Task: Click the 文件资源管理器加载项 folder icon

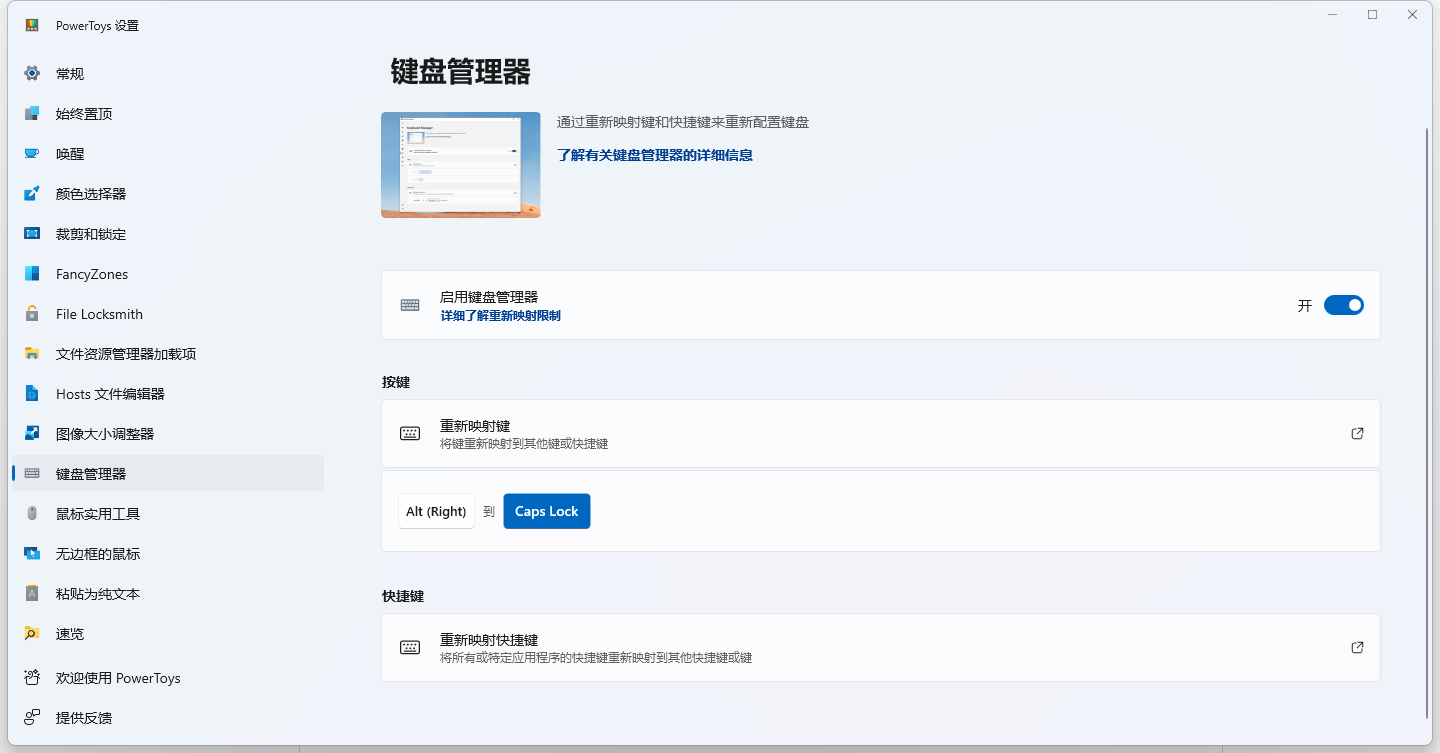Action: 32,353
